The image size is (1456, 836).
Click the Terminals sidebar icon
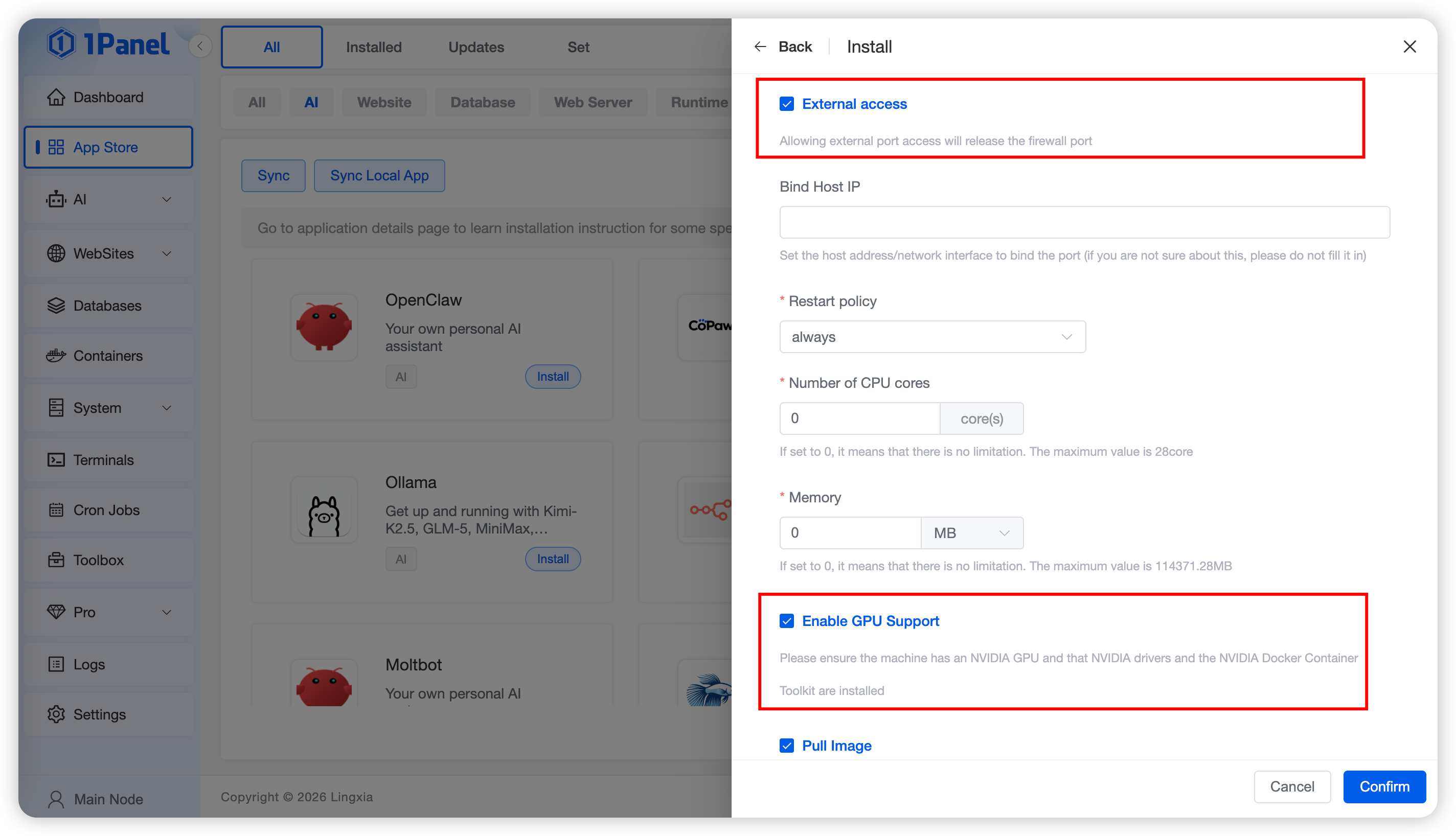pos(56,460)
